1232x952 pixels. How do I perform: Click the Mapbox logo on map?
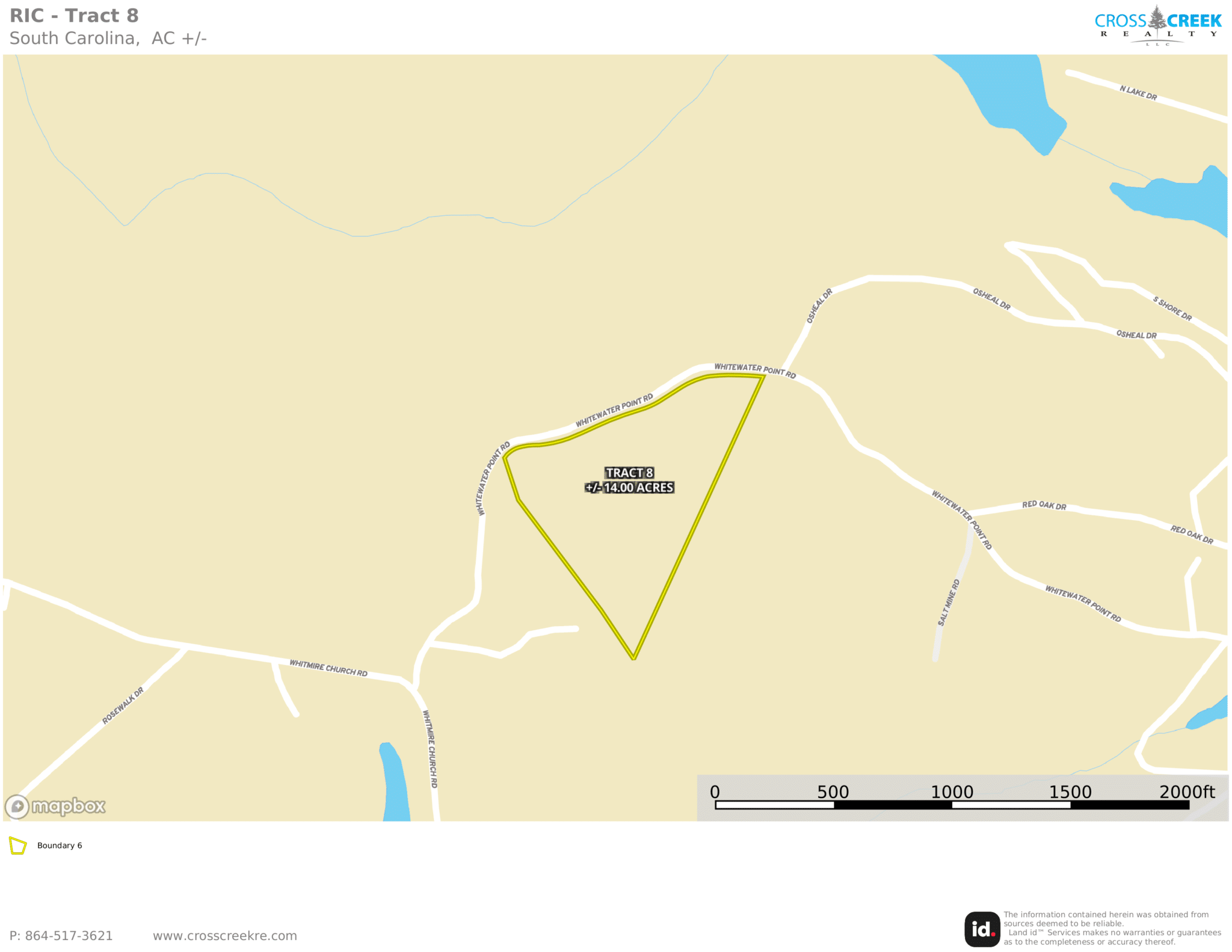[x=55, y=806]
